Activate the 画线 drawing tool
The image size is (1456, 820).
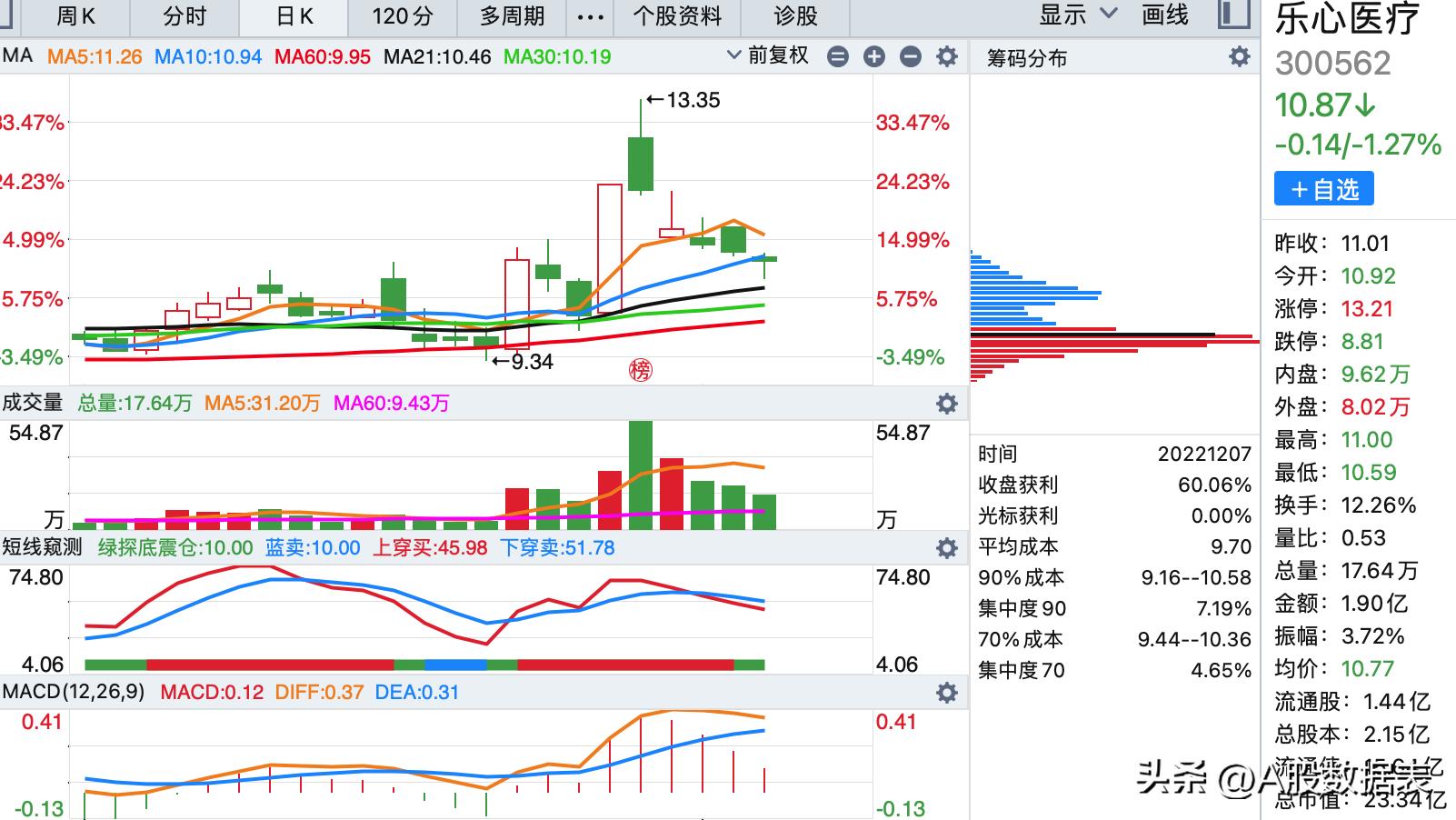(1164, 16)
